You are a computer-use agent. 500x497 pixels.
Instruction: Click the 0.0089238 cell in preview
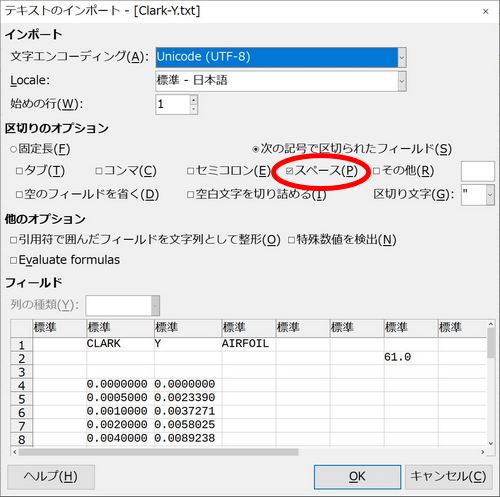tap(188, 438)
